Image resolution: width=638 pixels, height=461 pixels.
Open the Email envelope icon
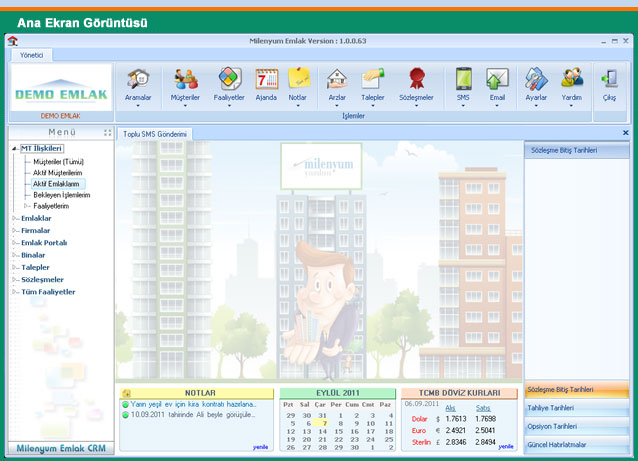(x=497, y=79)
